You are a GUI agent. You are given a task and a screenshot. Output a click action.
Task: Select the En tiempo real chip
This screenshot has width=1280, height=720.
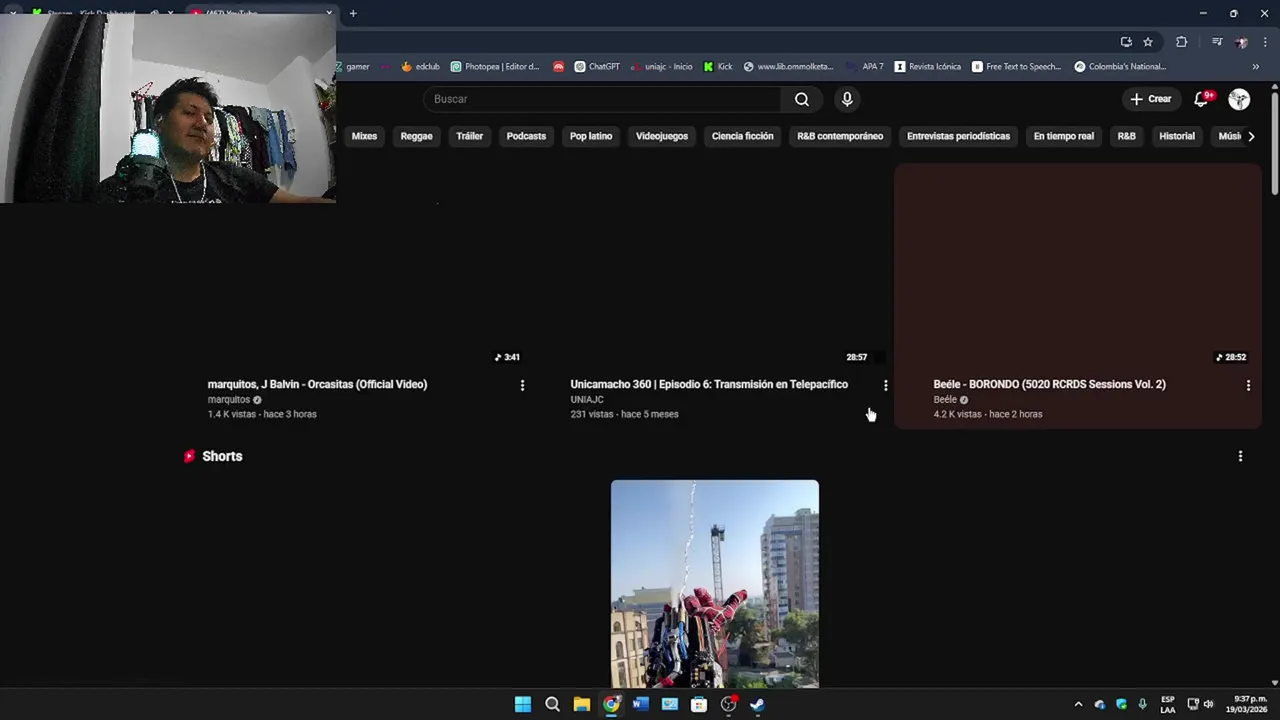1063,136
